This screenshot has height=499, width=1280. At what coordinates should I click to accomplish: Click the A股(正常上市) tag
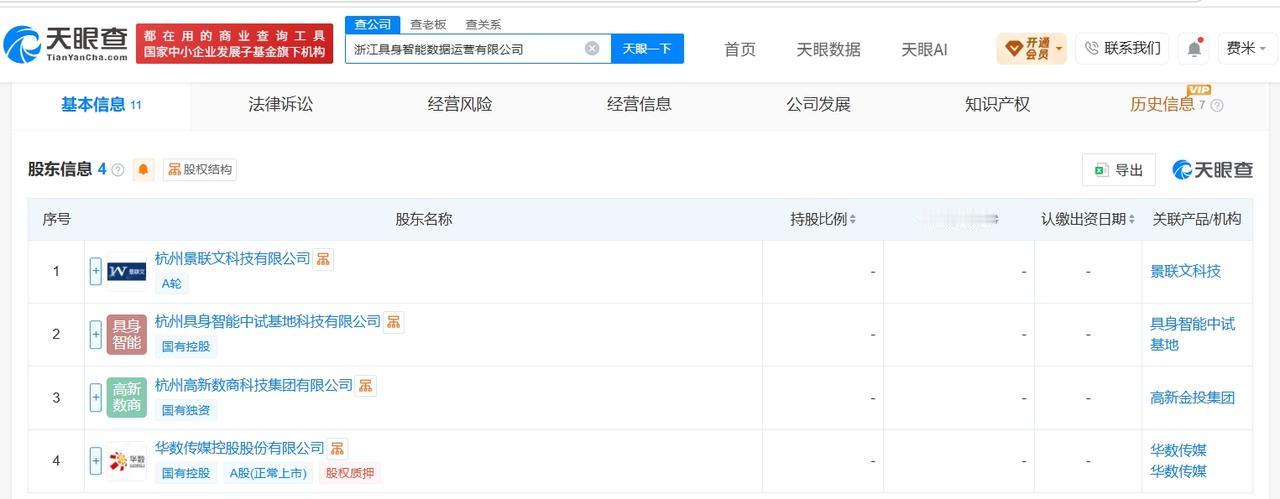(268, 473)
